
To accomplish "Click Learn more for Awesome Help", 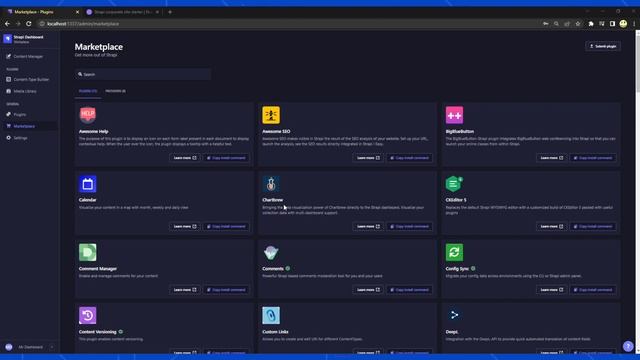I will click(x=185, y=158).
